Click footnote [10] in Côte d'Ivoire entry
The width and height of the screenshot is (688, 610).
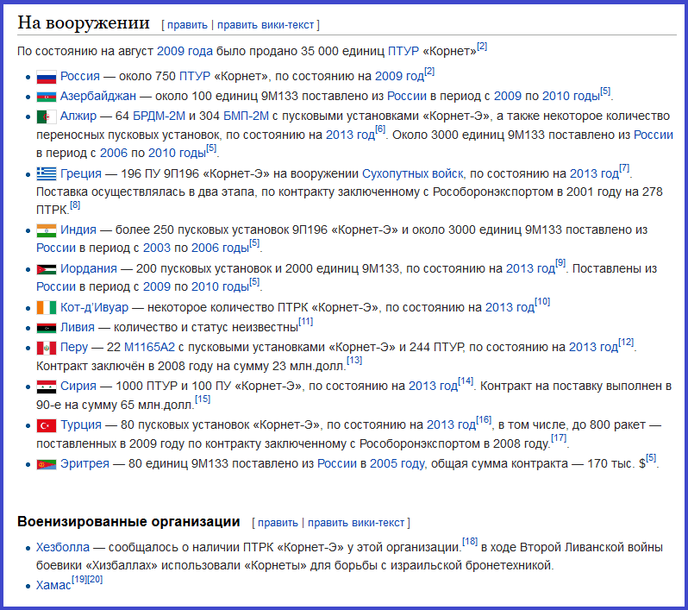[542, 301]
